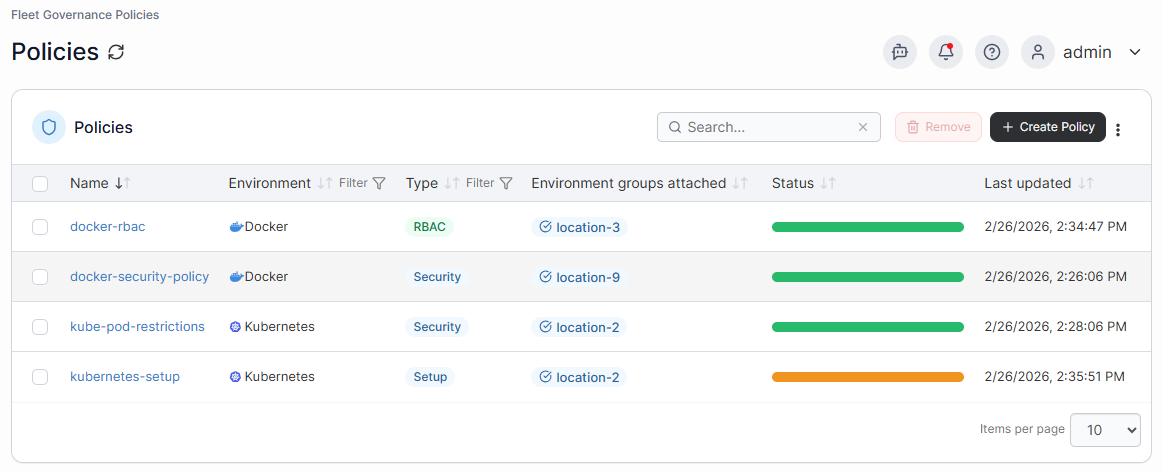Click the Environment column filter icon
The height and width of the screenshot is (473, 1163).
point(379,184)
